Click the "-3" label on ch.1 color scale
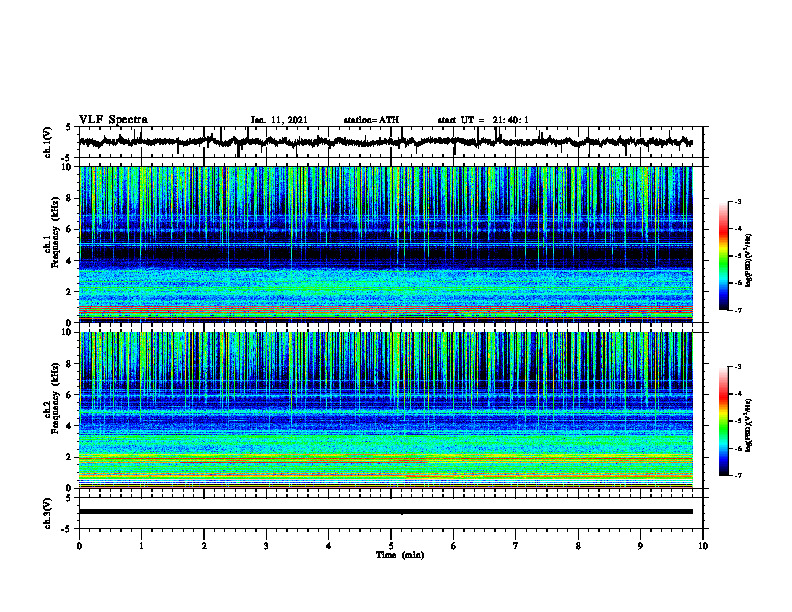The width and height of the screenshot is (792, 612). [x=737, y=201]
